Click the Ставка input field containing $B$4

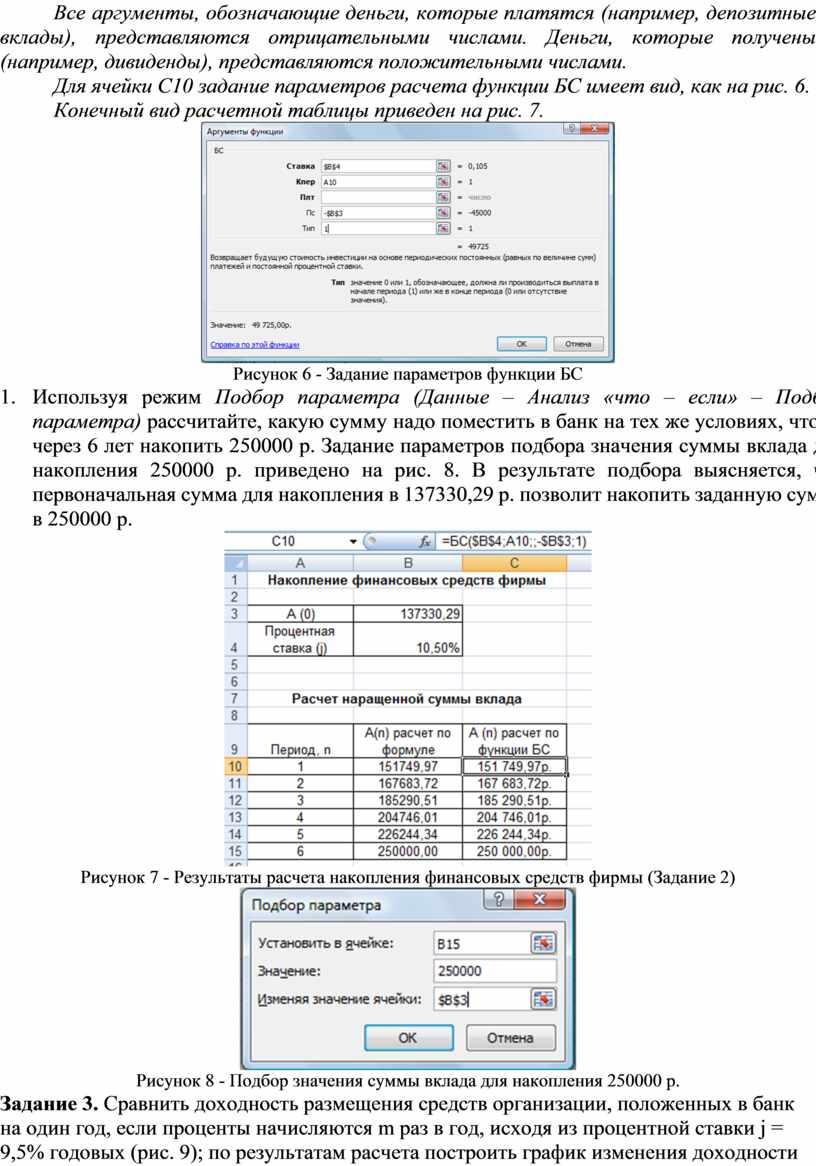coord(378,166)
